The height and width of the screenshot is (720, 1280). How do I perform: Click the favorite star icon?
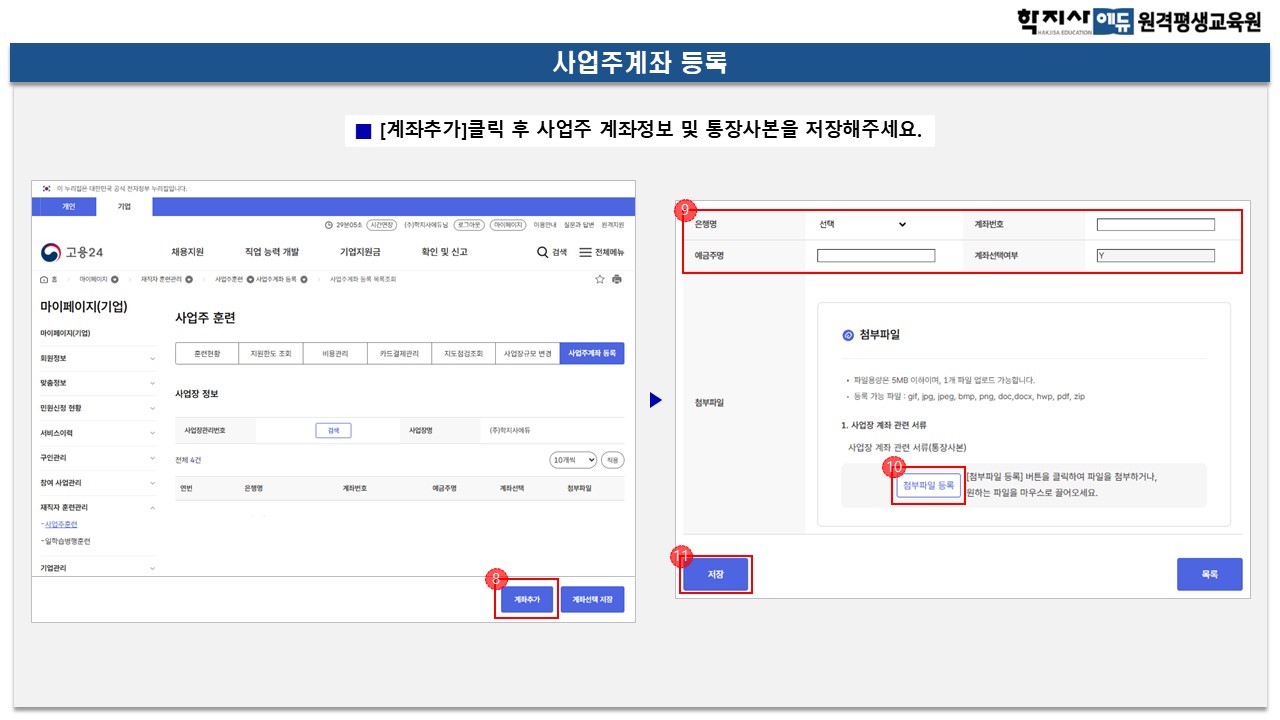pyautogui.click(x=599, y=279)
